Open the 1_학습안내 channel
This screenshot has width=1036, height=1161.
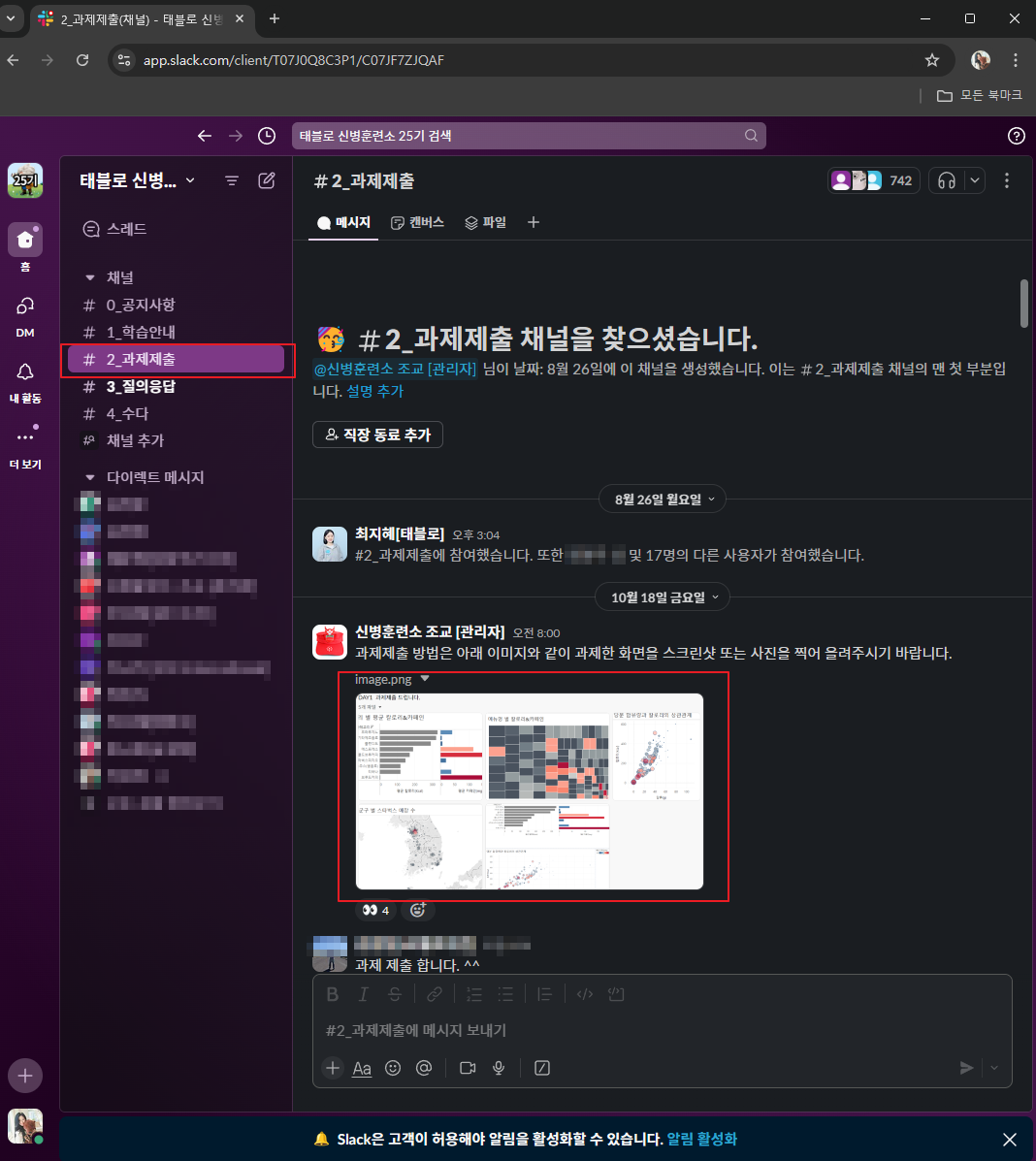(x=177, y=332)
